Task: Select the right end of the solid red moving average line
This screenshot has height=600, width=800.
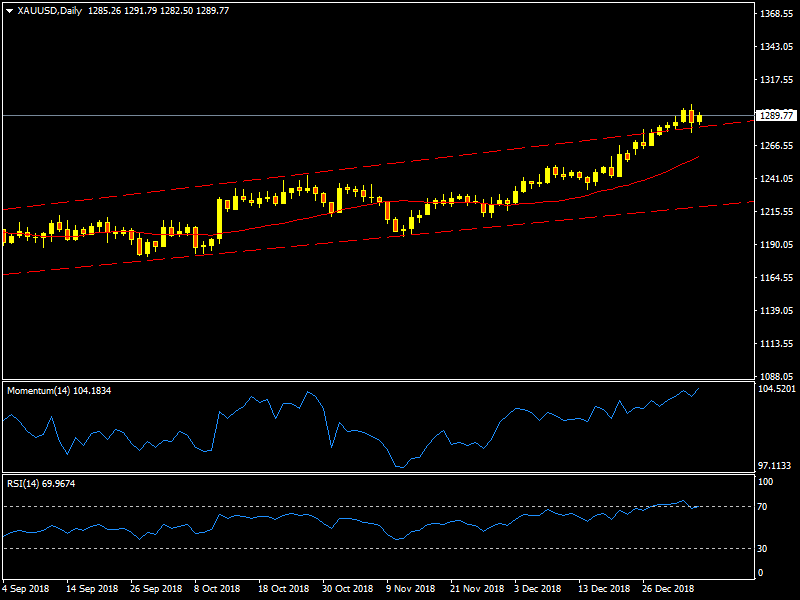Action: [x=698, y=157]
